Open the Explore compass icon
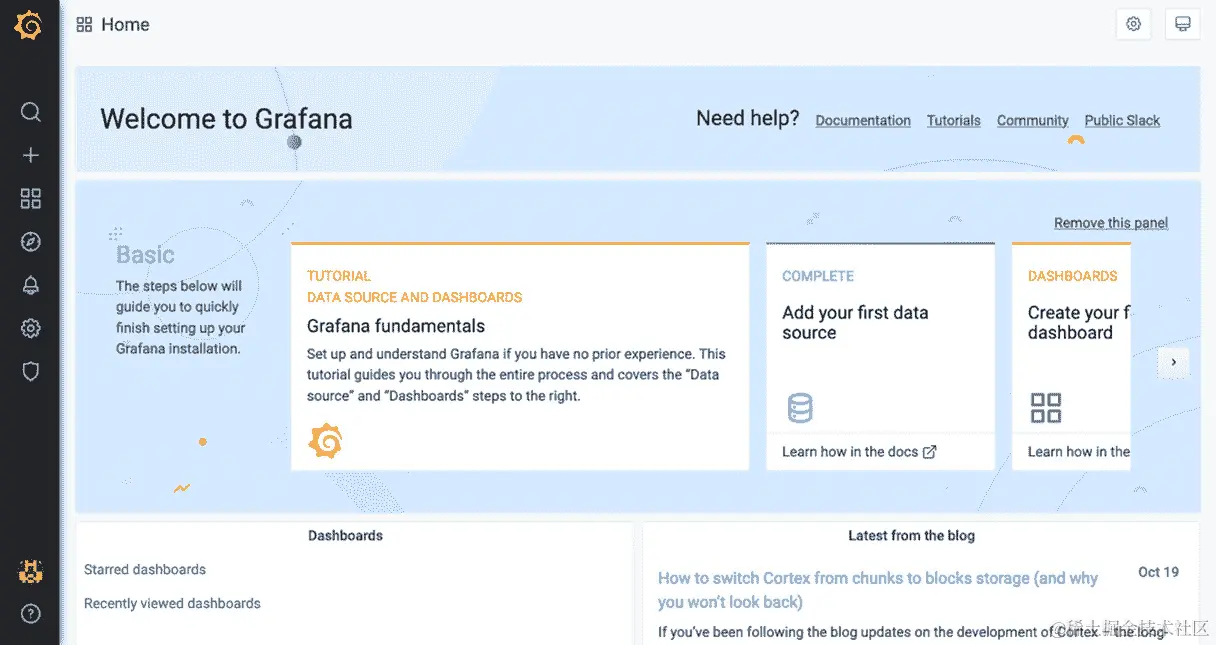This screenshot has height=645, width=1216. point(31,241)
